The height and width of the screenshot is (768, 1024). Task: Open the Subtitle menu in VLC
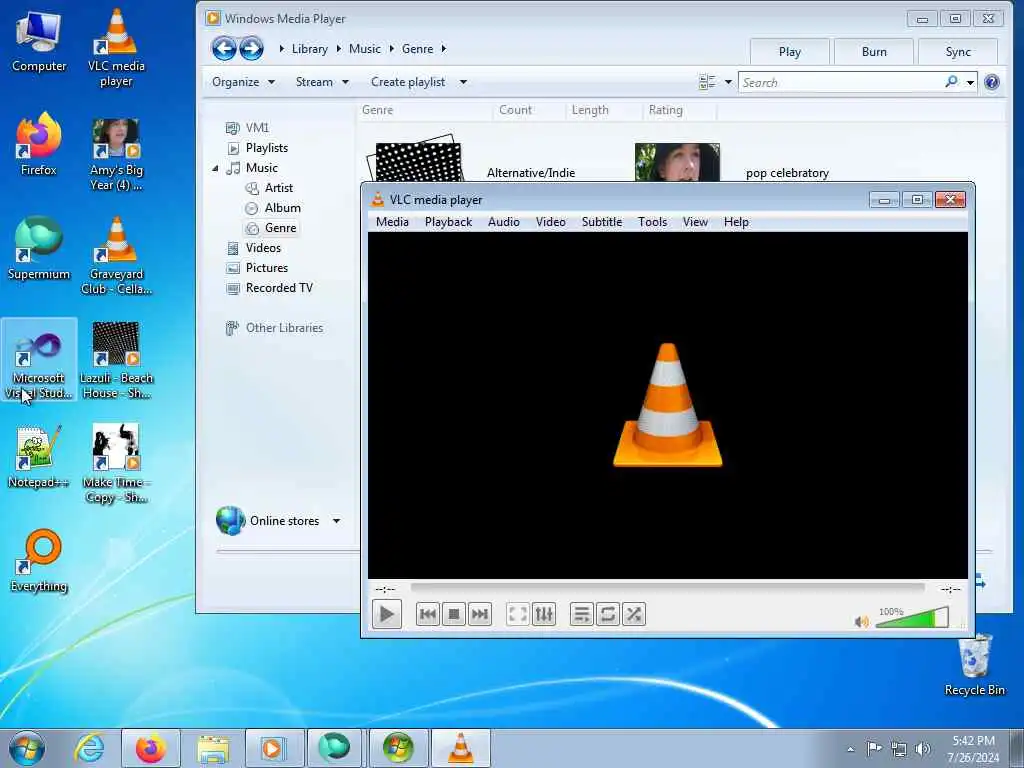point(602,222)
